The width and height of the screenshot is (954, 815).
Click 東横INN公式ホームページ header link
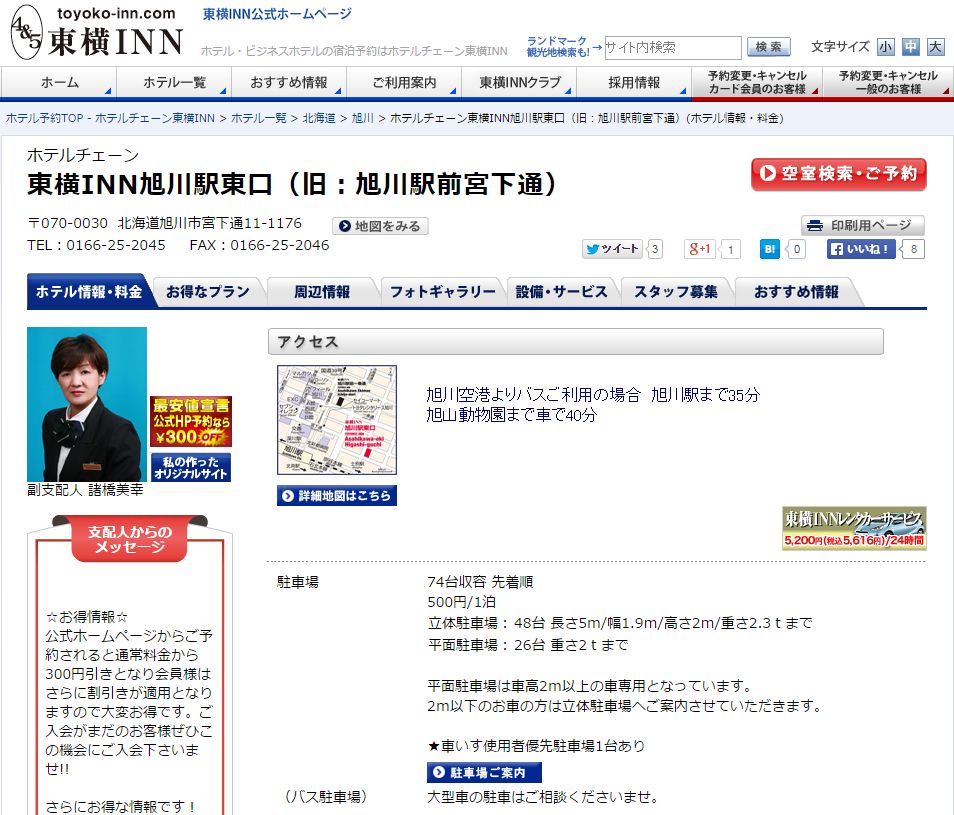(277, 14)
